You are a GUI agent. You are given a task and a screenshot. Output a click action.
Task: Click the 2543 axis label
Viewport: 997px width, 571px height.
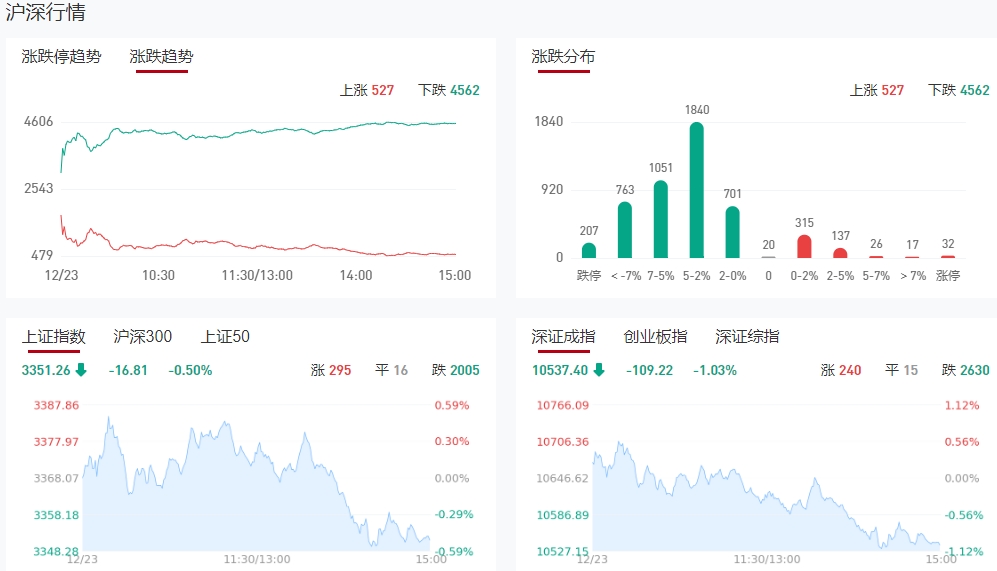click(x=39, y=188)
